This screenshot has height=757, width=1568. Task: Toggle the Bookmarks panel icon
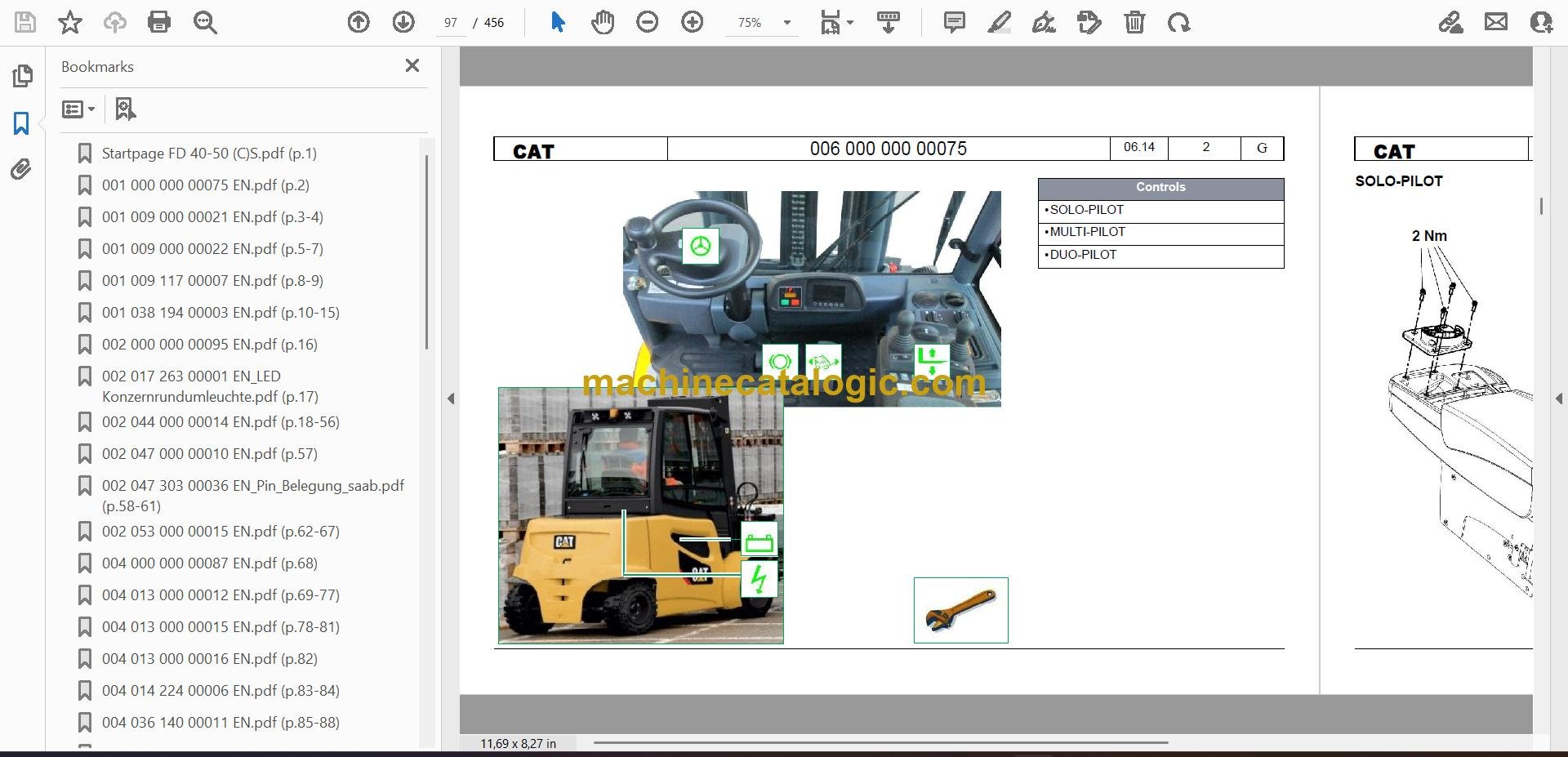coord(22,123)
